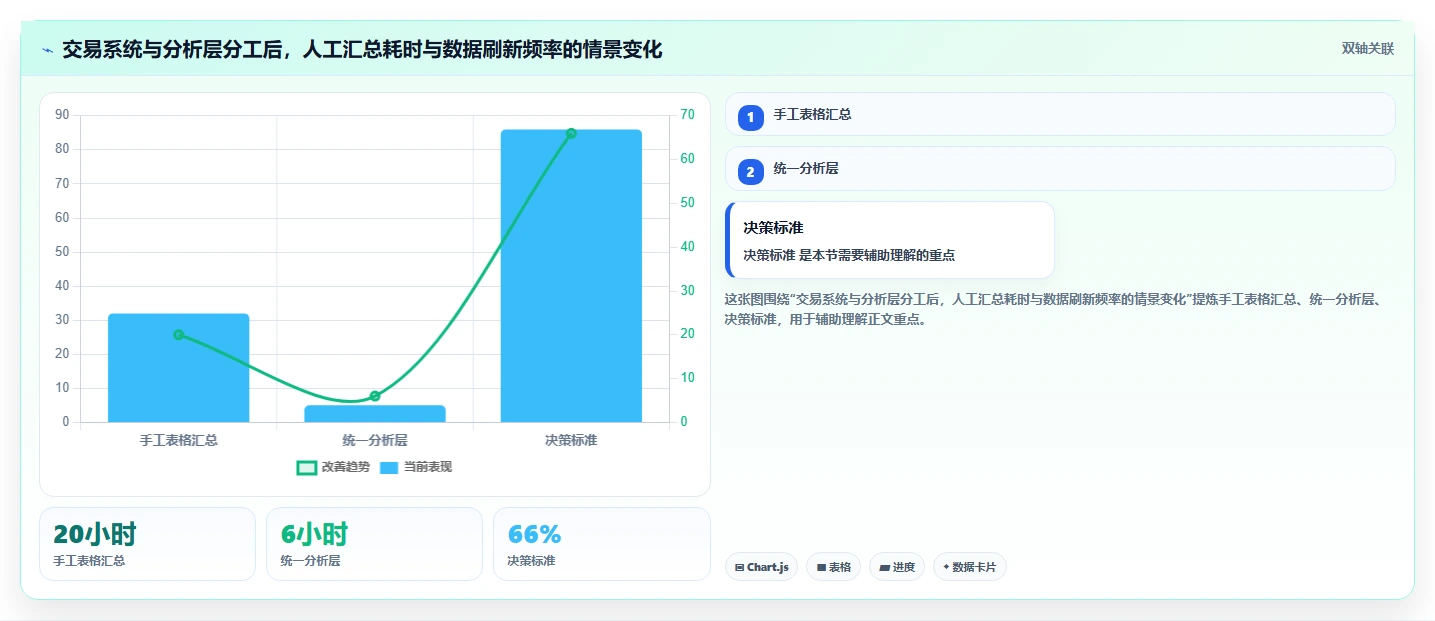Viewport: 1435px width, 621px height.
Task: Click the line point atop 决策标准 bar
Action: click(571, 133)
